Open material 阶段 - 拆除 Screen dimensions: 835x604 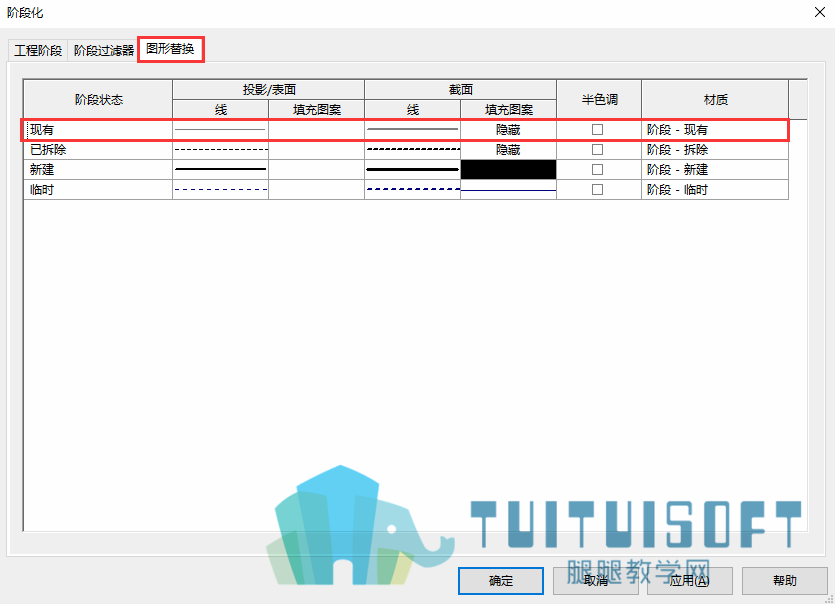pos(715,150)
